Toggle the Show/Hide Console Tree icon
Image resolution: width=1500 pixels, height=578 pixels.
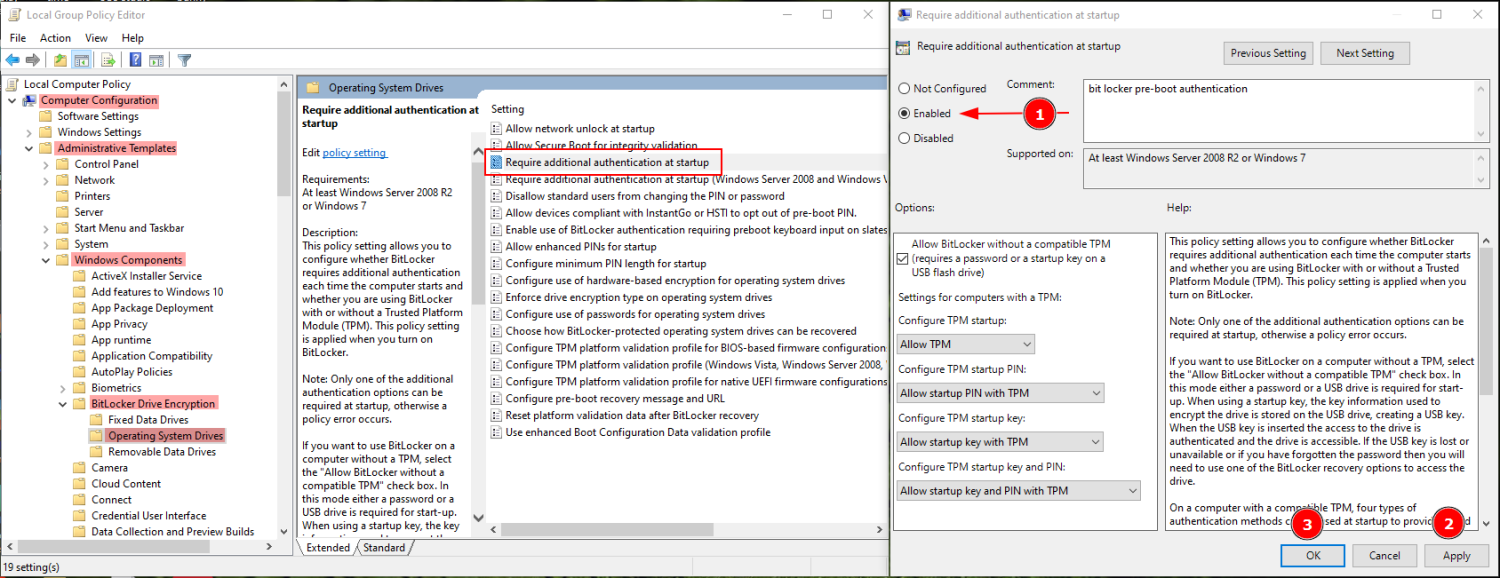point(81,58)
